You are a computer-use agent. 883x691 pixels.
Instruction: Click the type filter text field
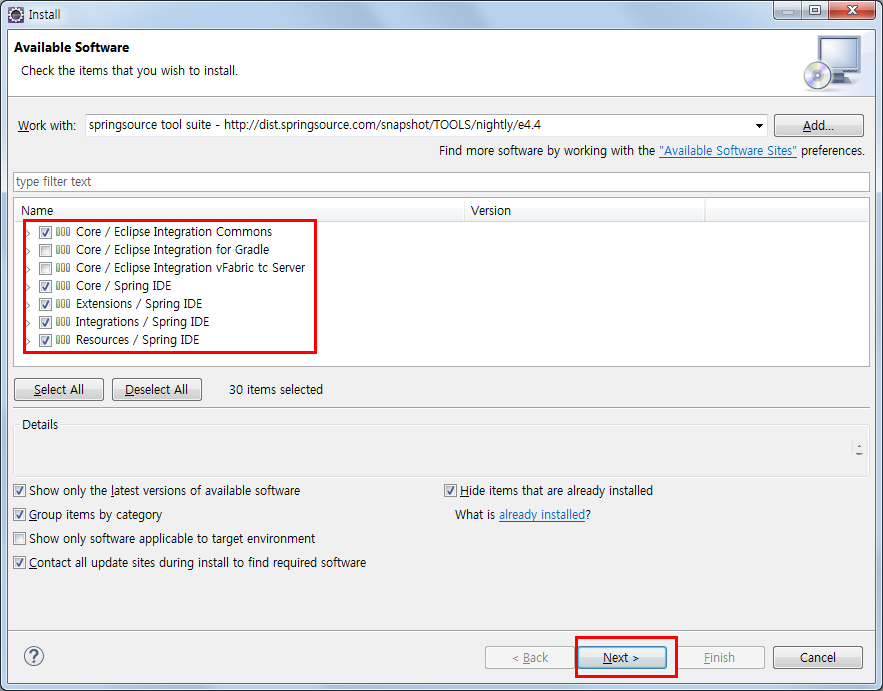[442, 182]
